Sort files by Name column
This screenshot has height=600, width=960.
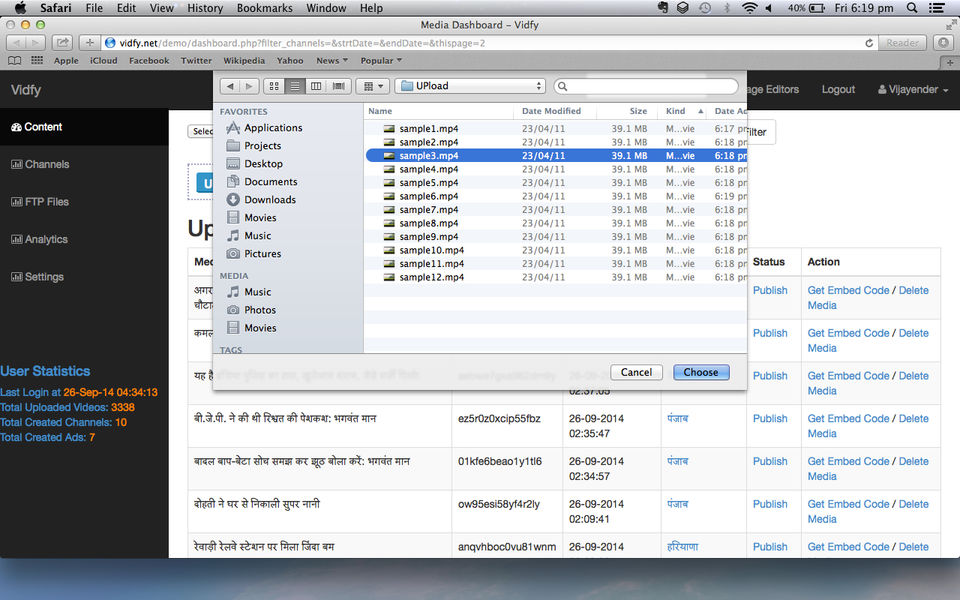coord(439,111)
